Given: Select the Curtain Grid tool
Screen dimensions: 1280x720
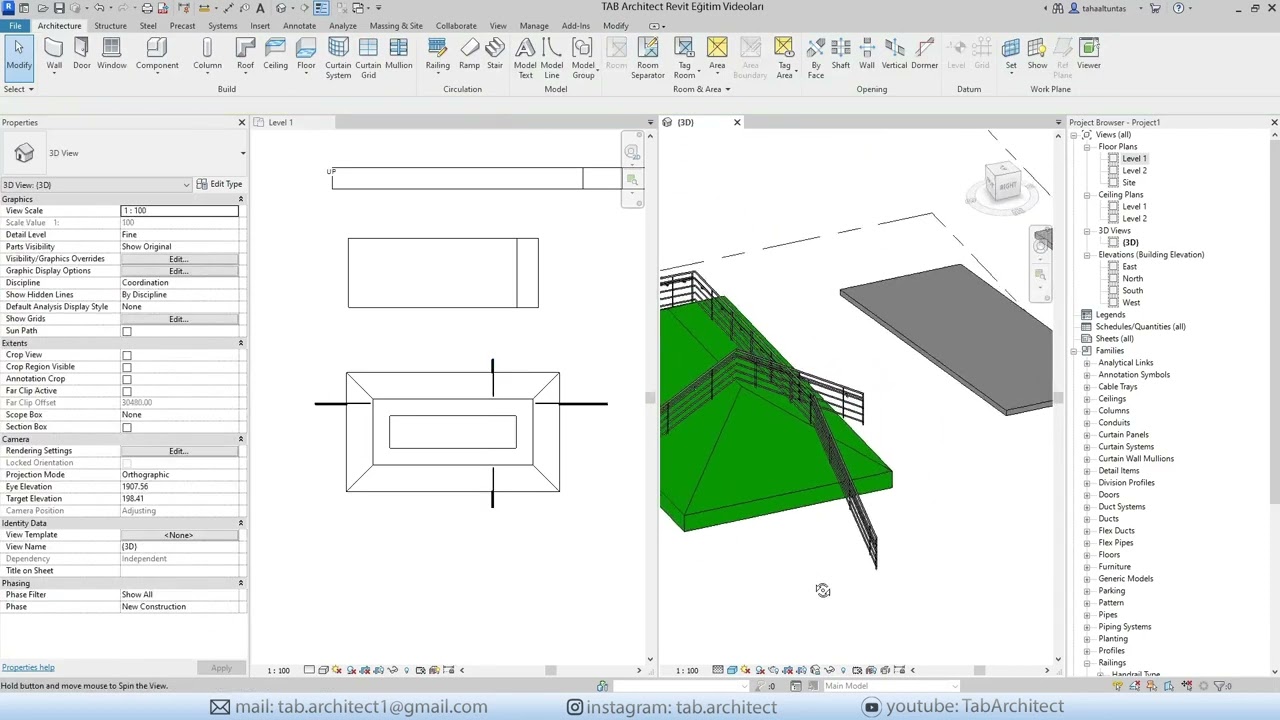Looking at the screenshot, I should [x=368, y=58].
